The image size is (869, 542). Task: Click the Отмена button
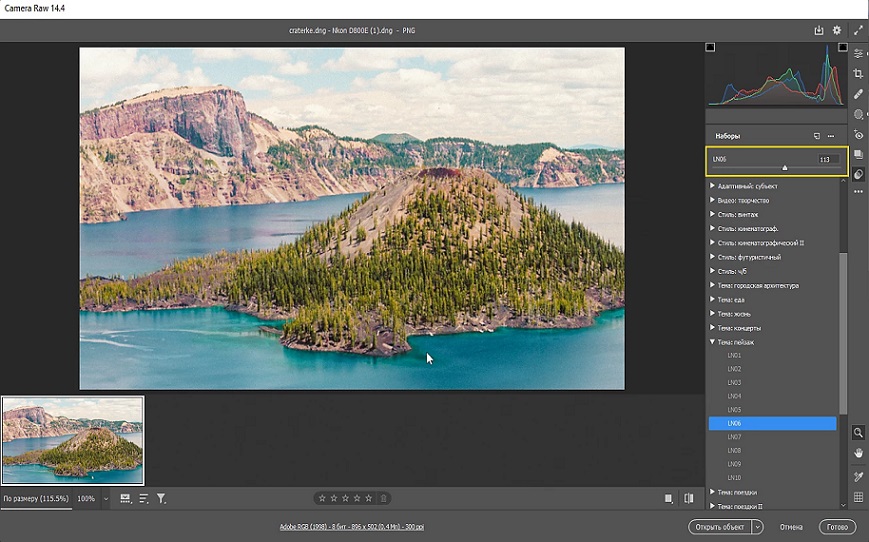[791, 527]
